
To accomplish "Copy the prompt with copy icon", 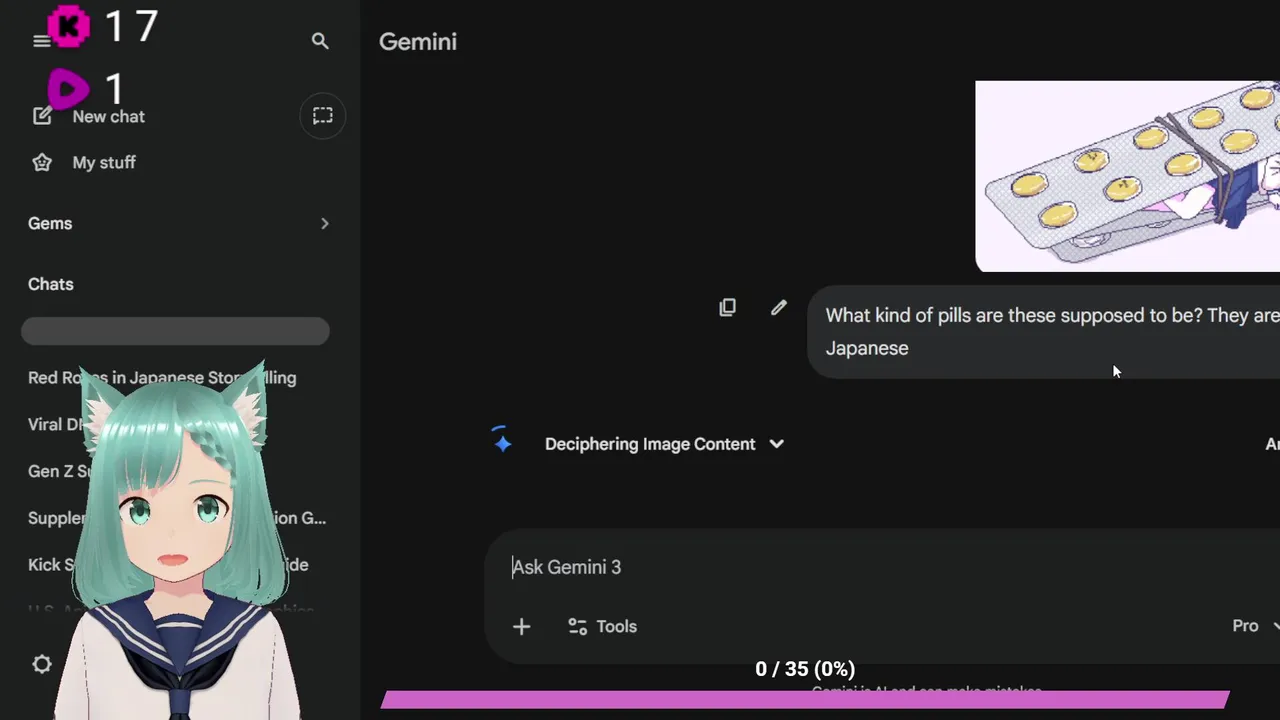I will (x=727, y=308).
